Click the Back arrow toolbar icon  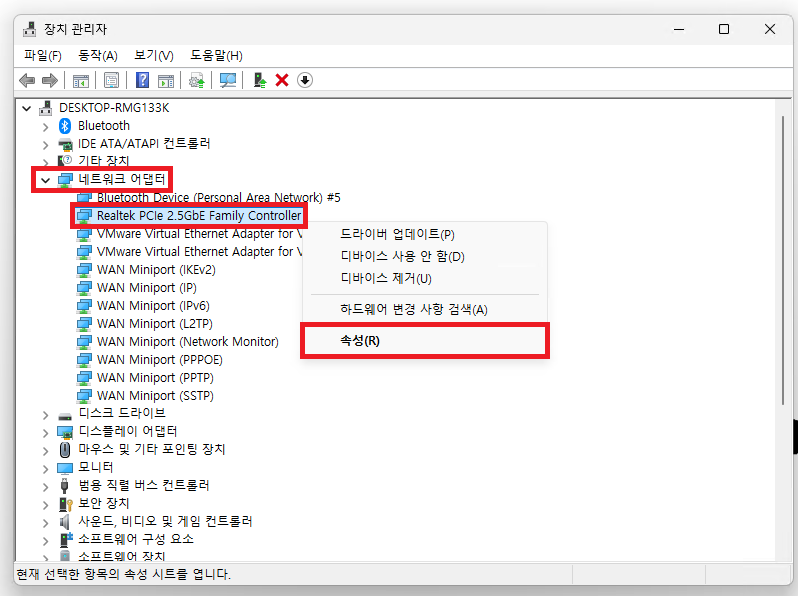tap(27, 80)
